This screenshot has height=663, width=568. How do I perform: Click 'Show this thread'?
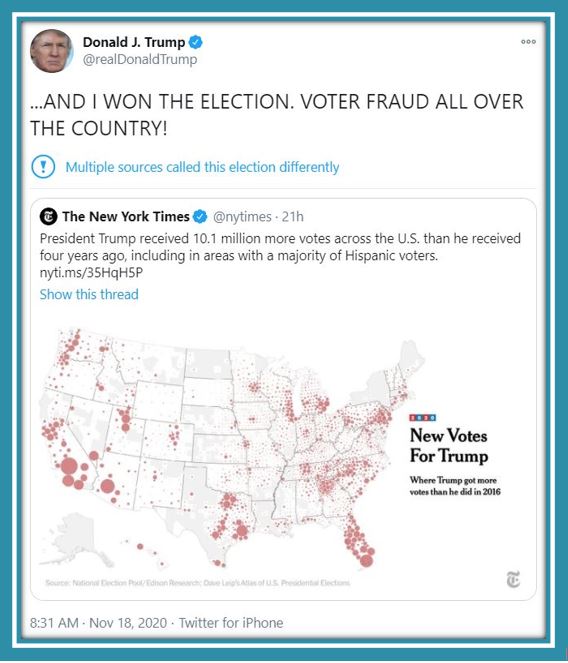(x=89, y=294)
